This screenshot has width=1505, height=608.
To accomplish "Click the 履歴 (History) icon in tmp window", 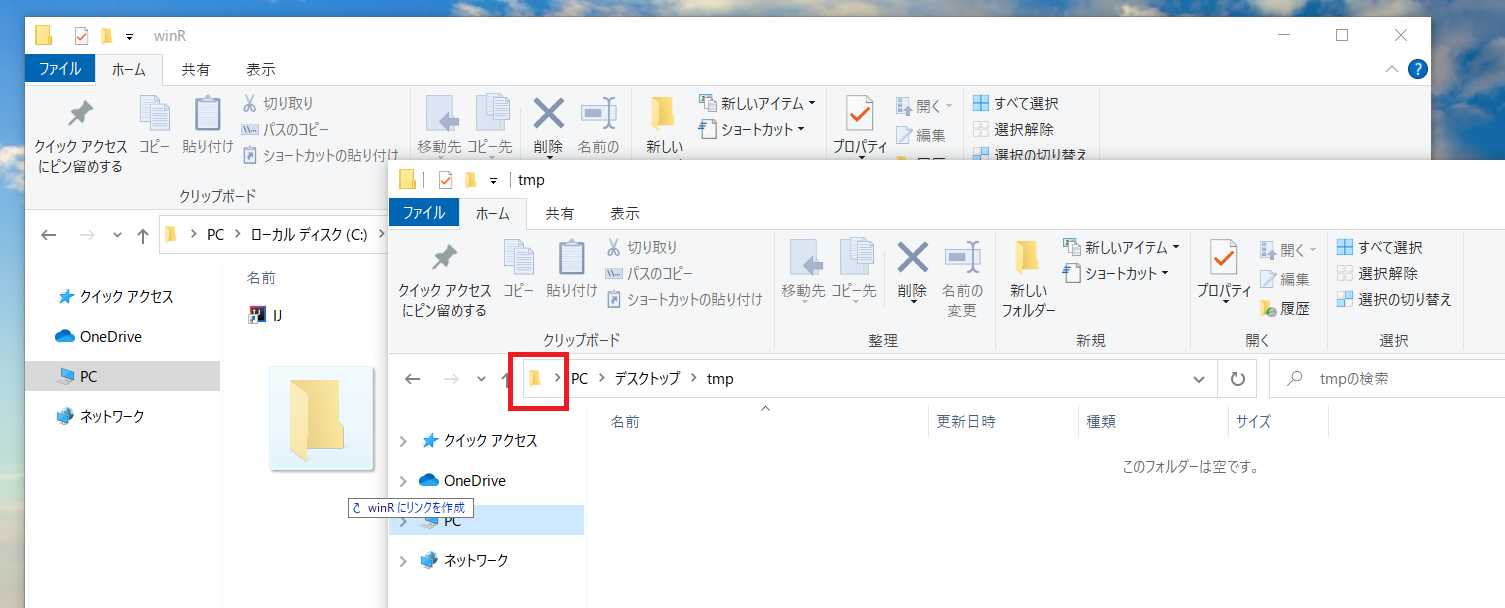I will click(x=1286, y=308).
